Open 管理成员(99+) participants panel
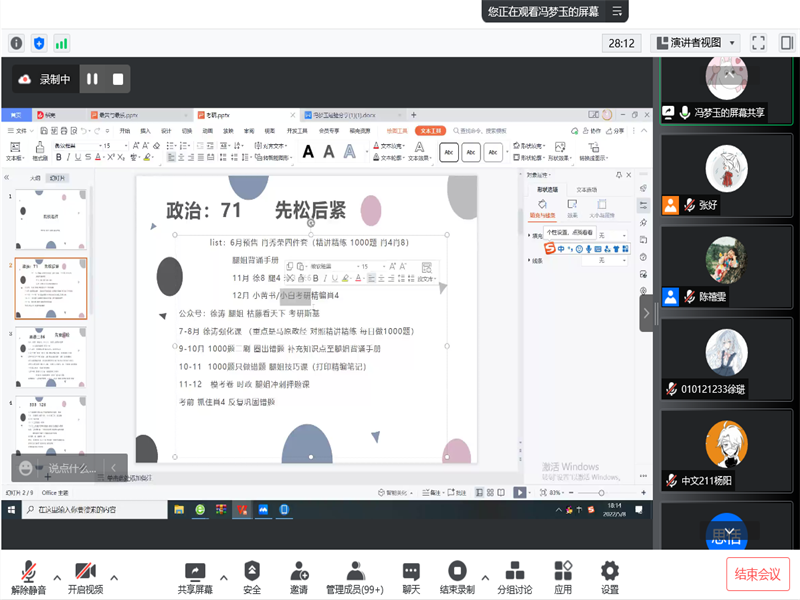This screenshot has width=800, height=600. pos(355,577)
